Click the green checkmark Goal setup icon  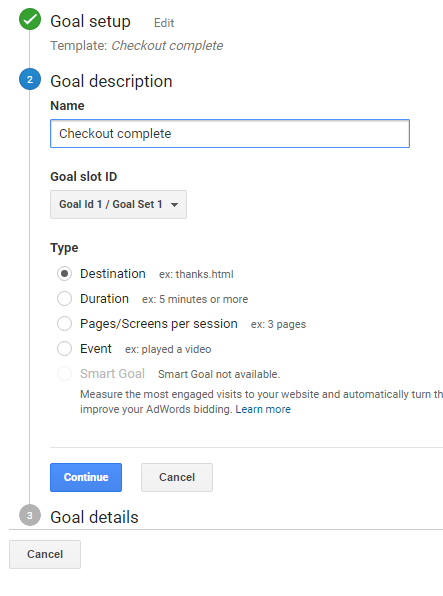point(30,19)
